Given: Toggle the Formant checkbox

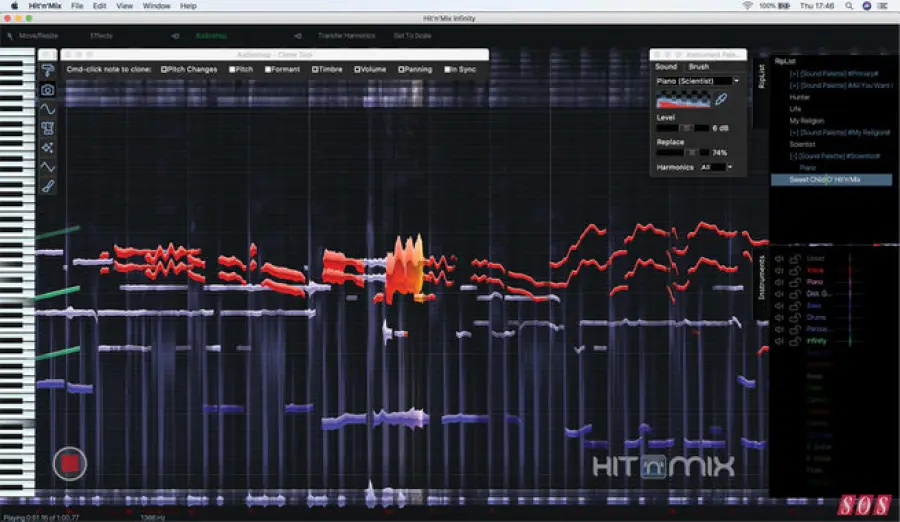Looking at the screenshot, I should coord(268,69).
